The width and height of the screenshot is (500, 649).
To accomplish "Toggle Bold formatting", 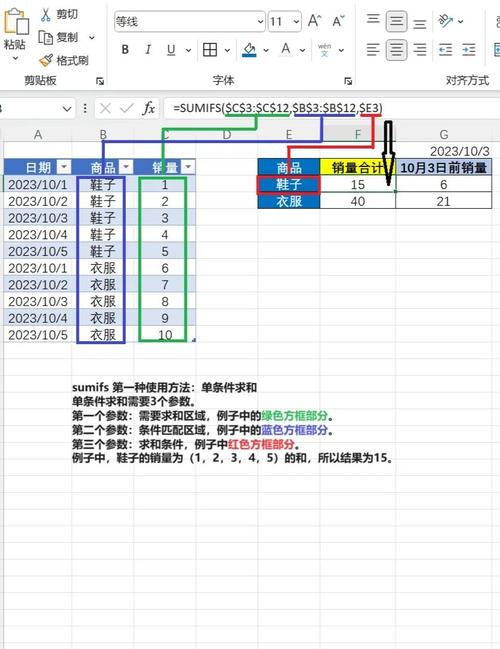I will point(125,50).
